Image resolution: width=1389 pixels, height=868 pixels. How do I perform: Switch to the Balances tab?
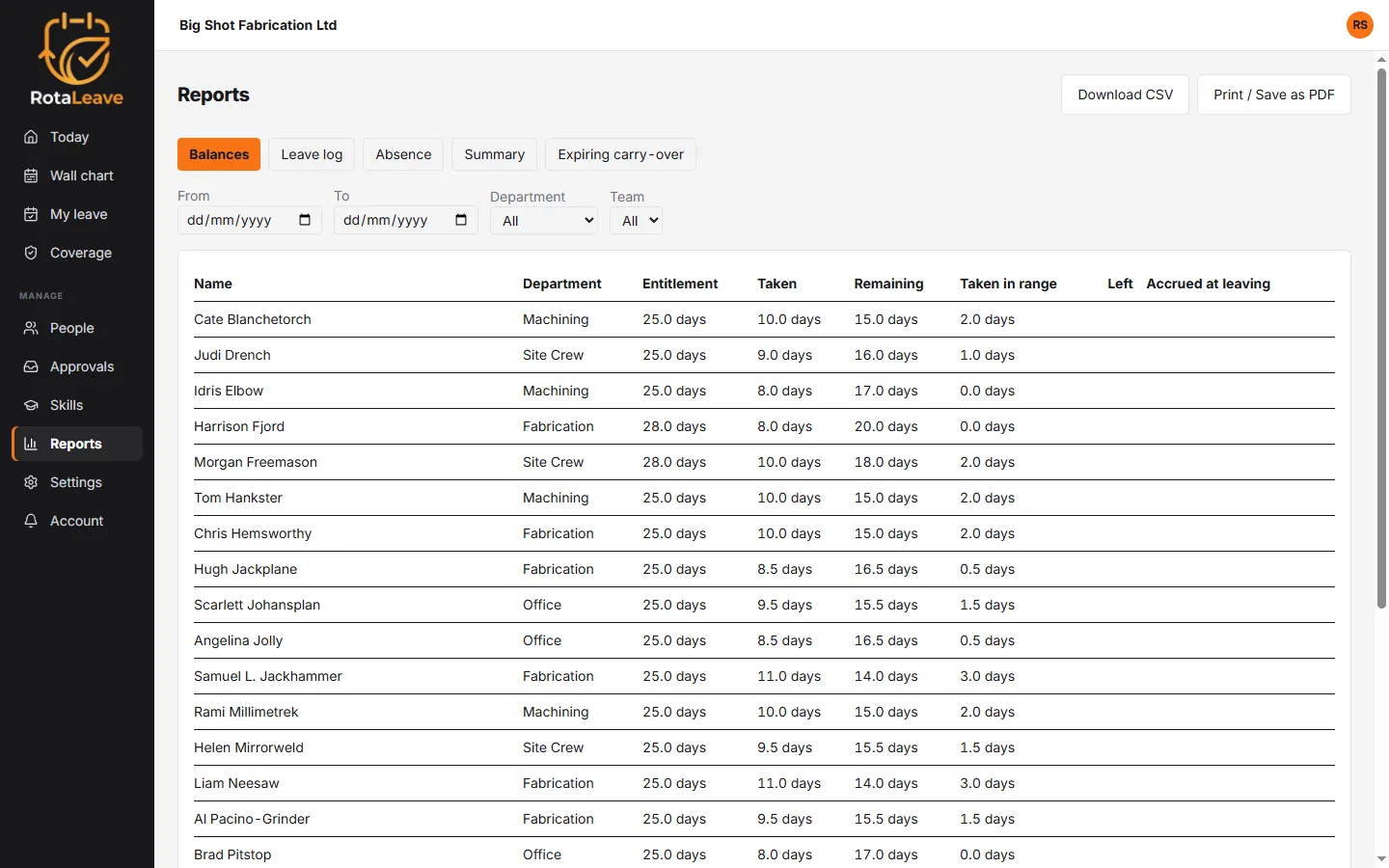(x=219, y=154)
